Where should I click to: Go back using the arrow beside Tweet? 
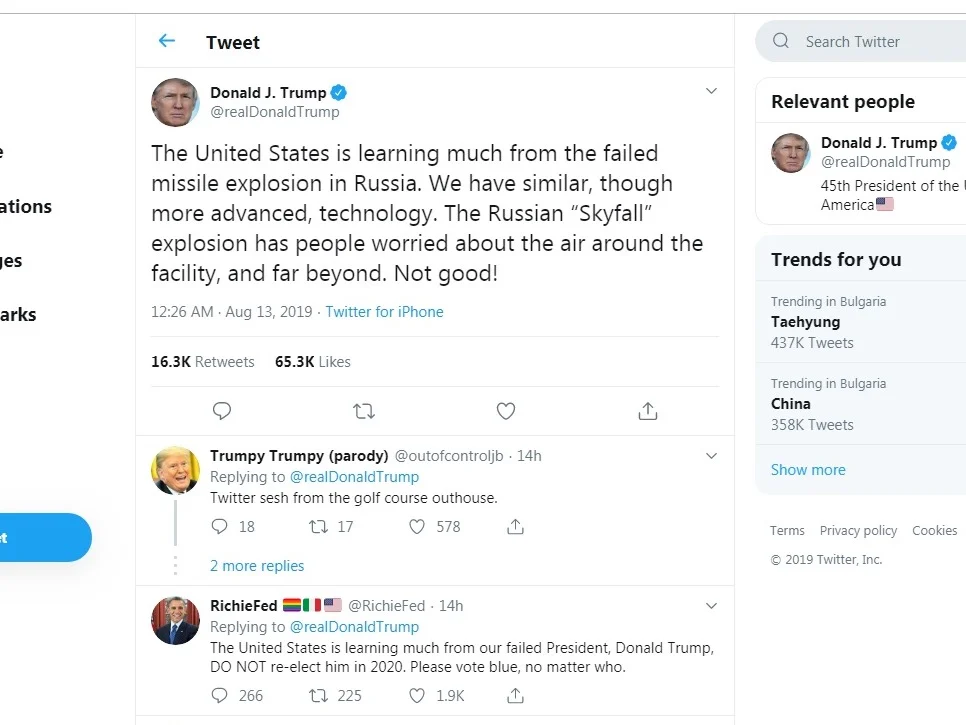[167, 41]
